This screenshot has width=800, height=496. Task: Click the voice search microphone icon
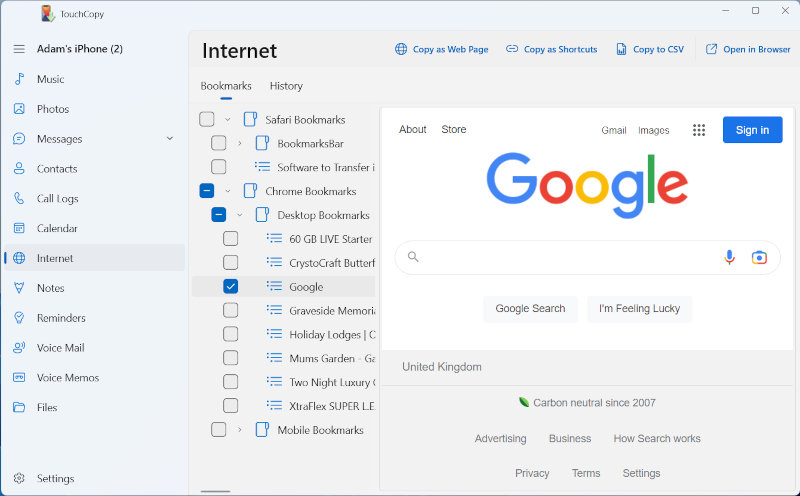coord(729,257)
